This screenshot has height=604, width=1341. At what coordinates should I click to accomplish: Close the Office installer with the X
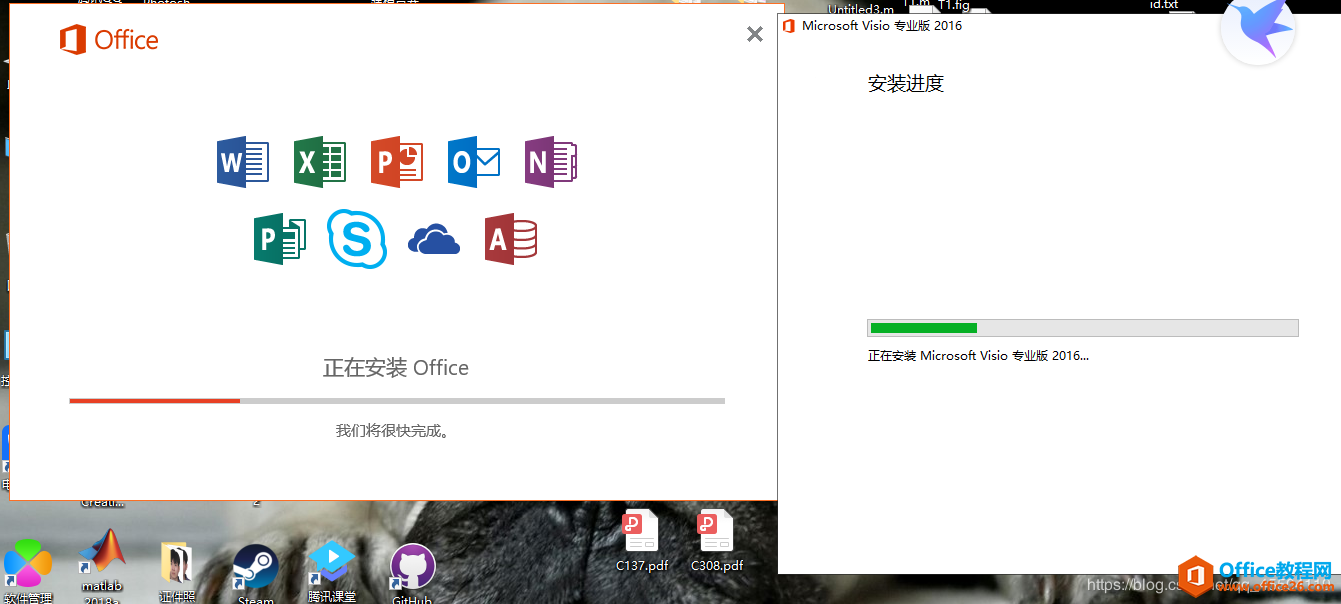click(755, 34)
